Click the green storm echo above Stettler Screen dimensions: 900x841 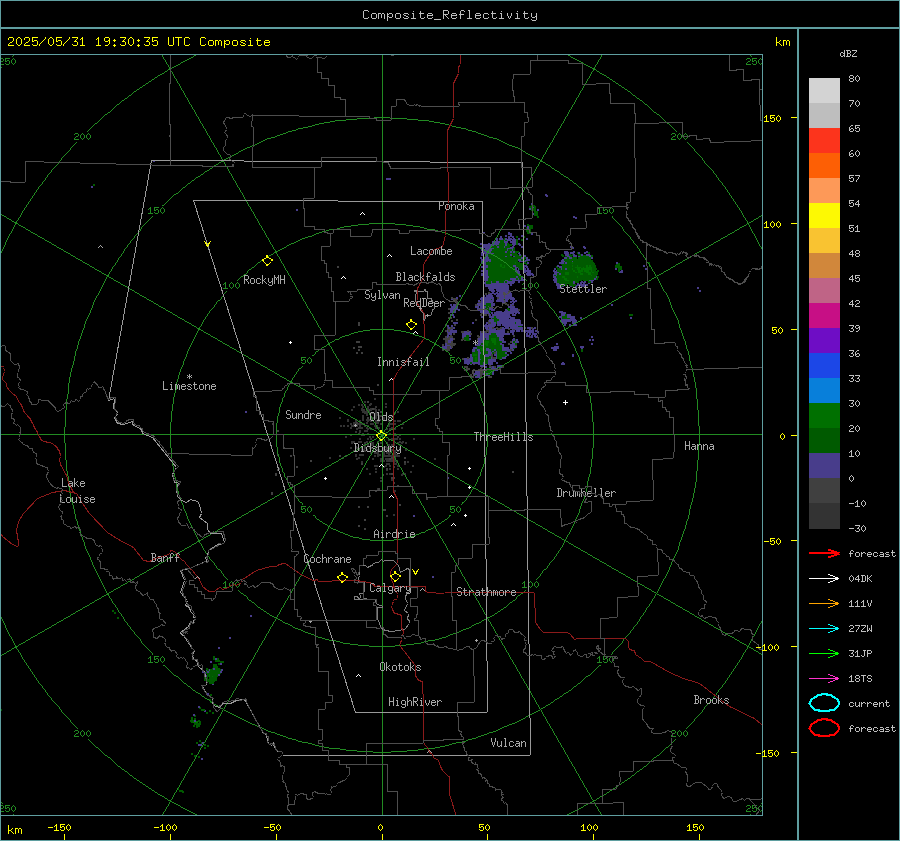point(576,269)
